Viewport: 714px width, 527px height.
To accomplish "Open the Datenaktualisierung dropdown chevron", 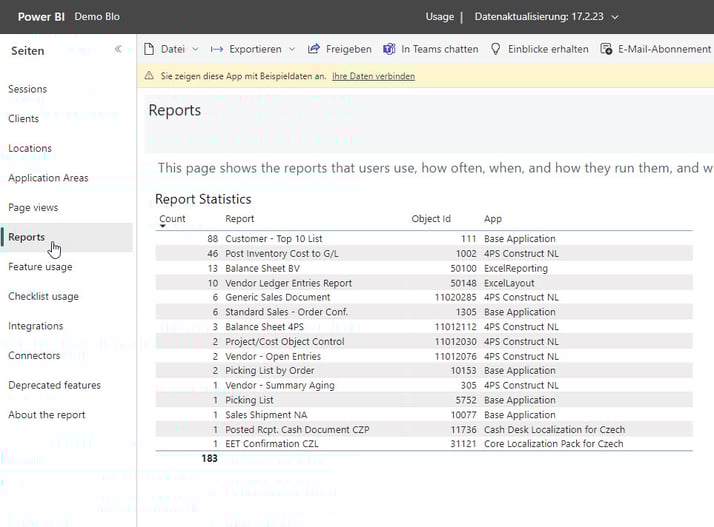I will (x=615, y=17).
